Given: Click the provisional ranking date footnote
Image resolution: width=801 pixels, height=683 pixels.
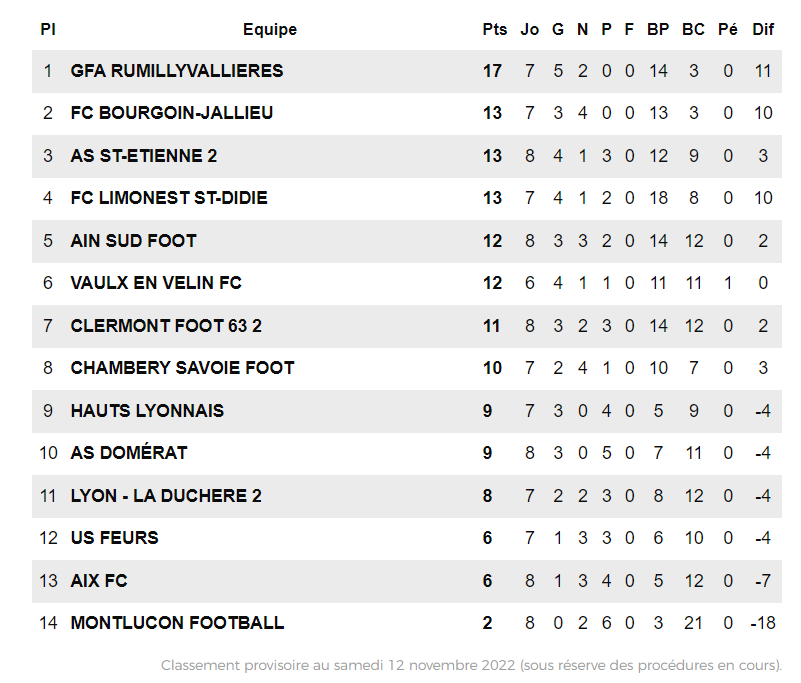Looking at the screenshot, I should [x=470, y=665].
